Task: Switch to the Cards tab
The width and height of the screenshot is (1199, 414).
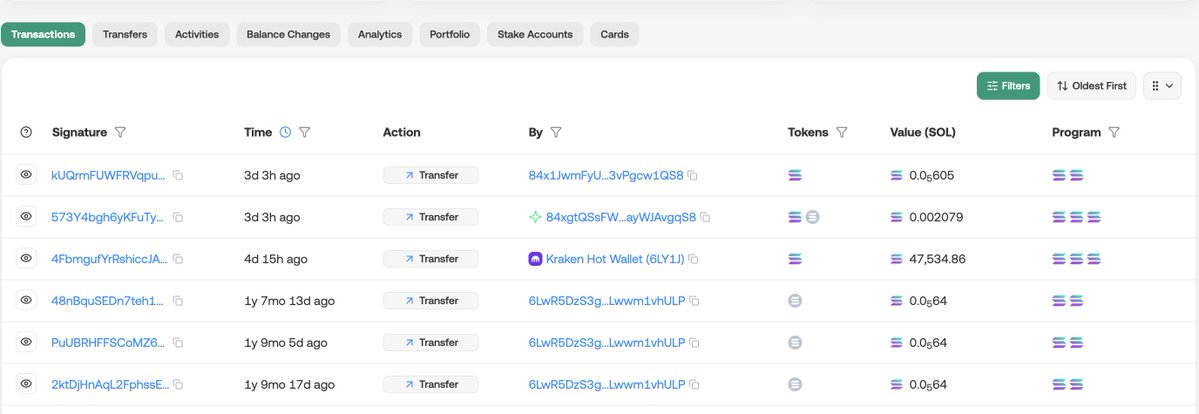Action: tap(615, 34)
